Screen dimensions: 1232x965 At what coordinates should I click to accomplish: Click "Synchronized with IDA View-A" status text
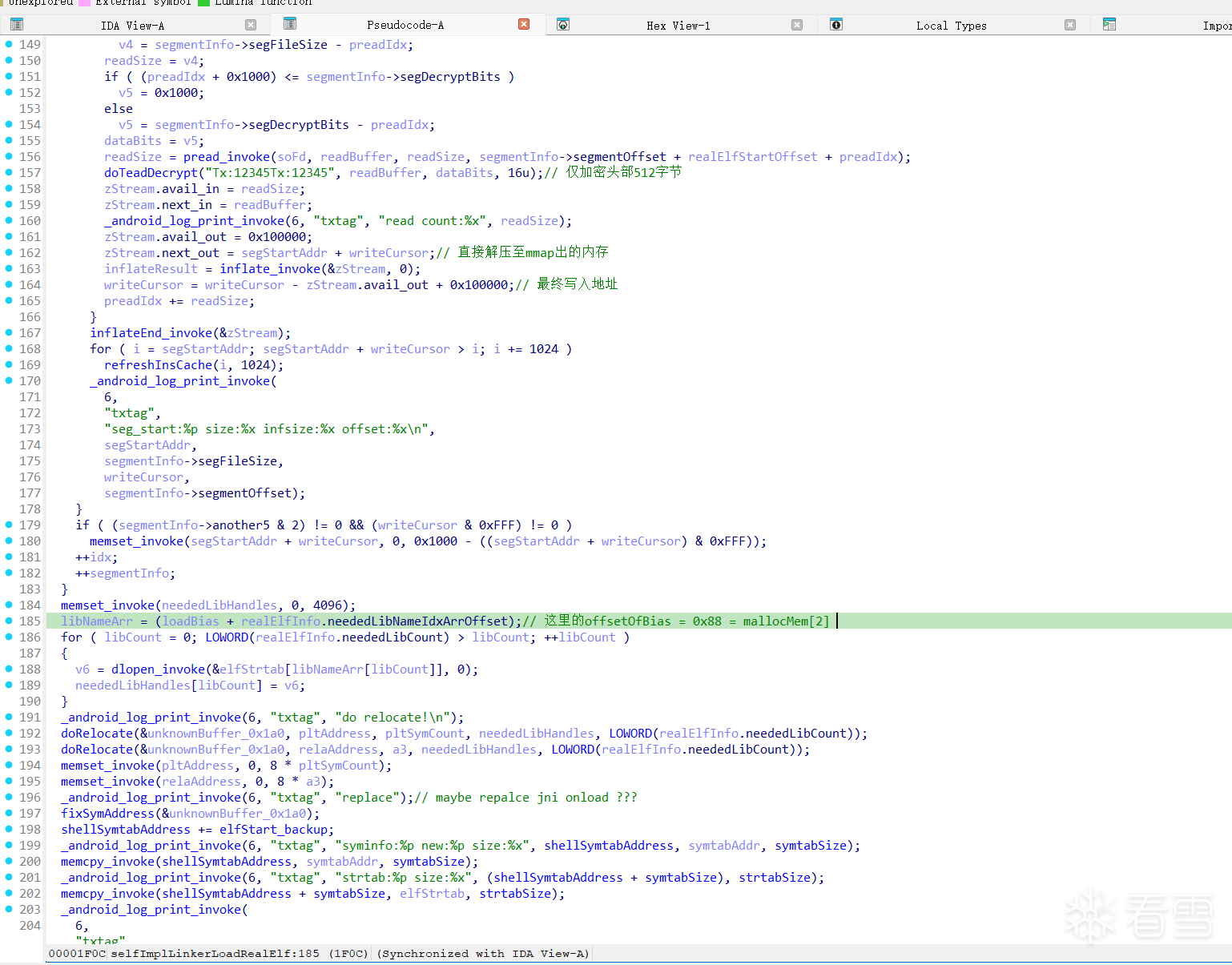tap(483, 954)
